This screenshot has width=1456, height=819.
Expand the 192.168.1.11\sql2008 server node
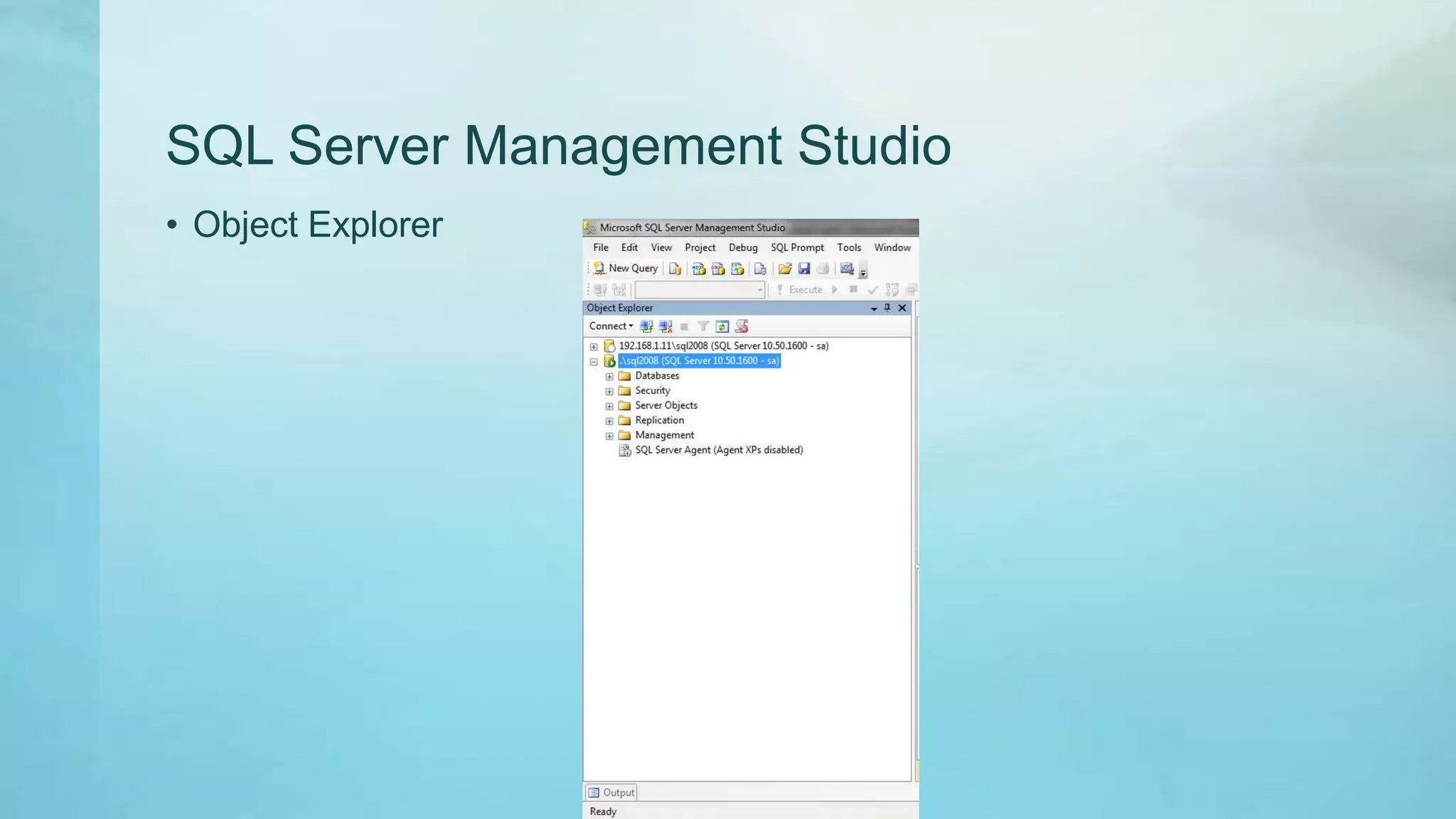[x=594, y=347]
